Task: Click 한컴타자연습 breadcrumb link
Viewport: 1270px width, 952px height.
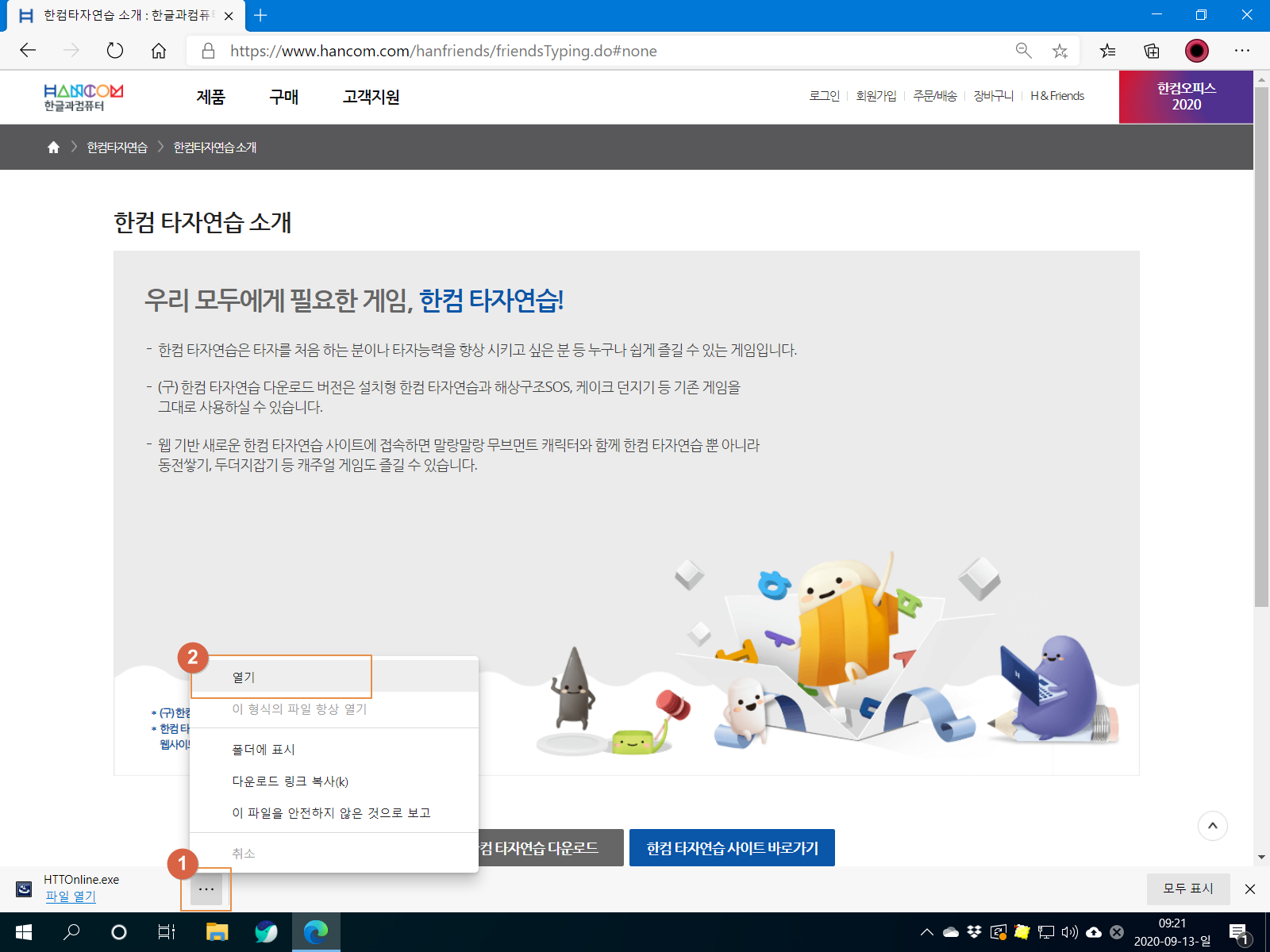Action: coord(117,148)
